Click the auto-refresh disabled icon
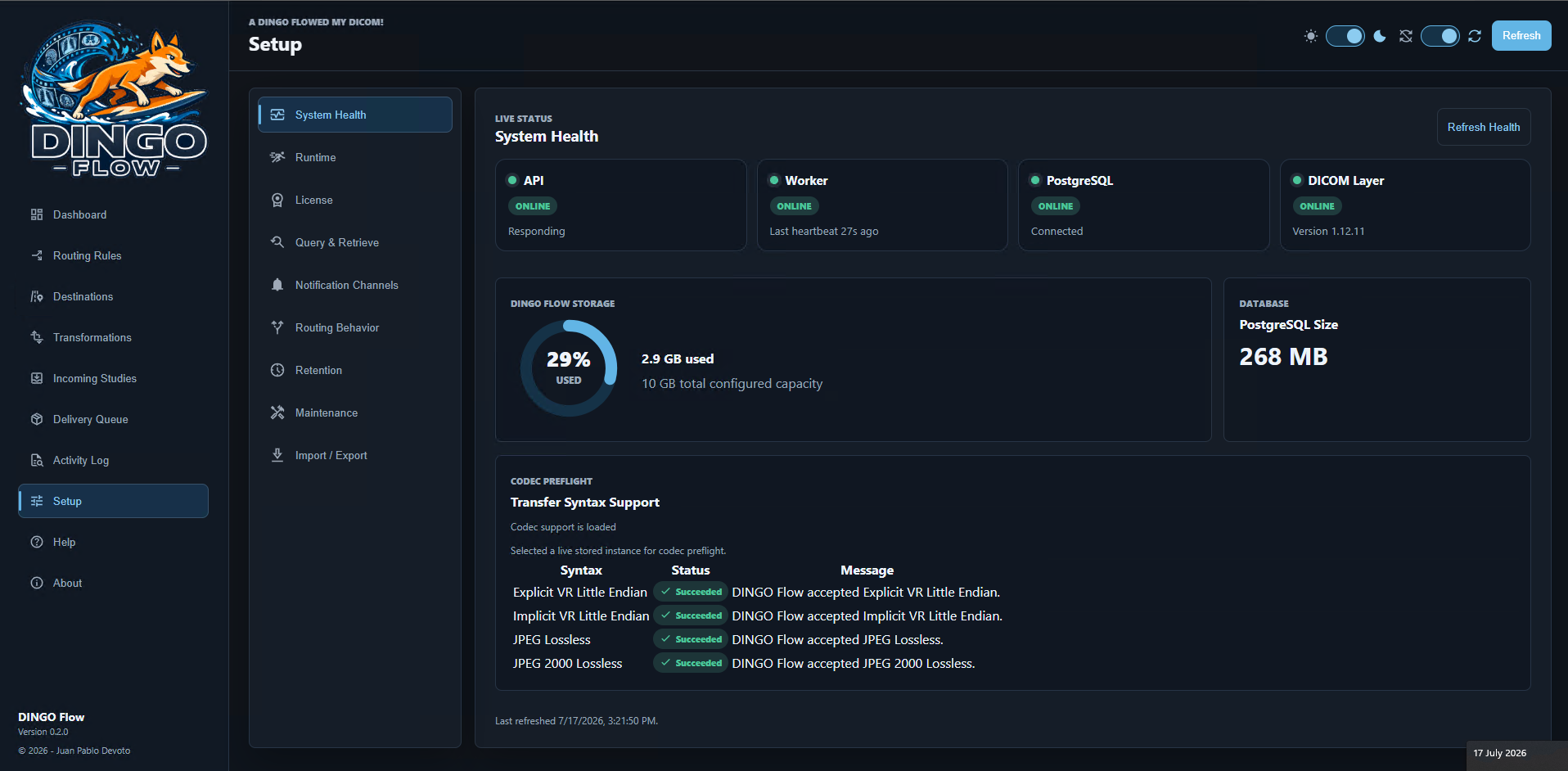This screenshot has height=771, width=1568. [x=1406, y=36]
